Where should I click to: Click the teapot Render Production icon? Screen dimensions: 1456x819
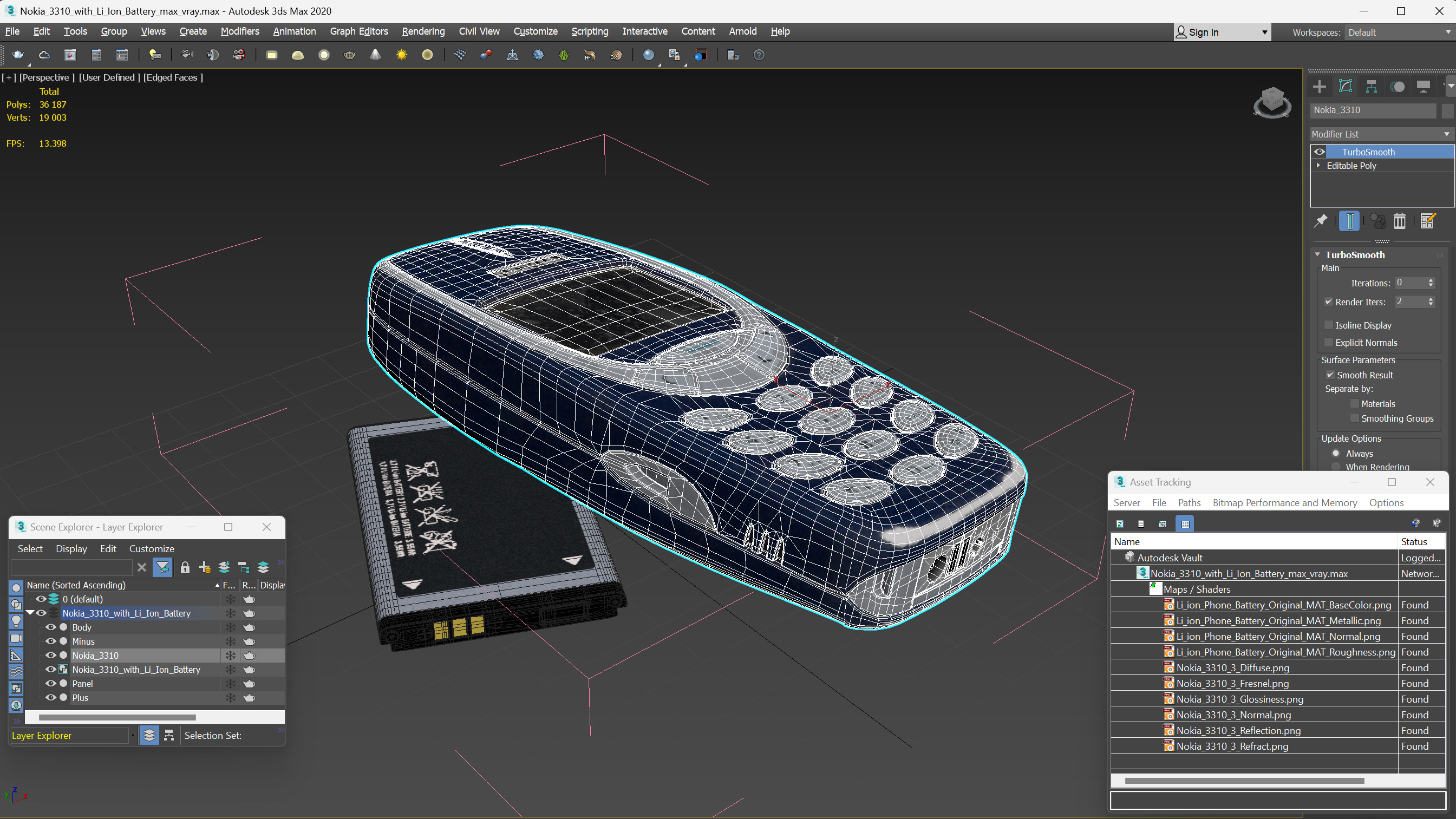[x=18, y=55]
